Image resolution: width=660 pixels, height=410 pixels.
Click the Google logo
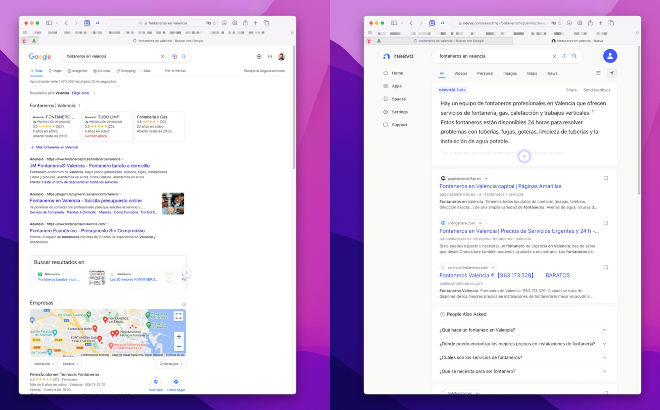(40, 57)
